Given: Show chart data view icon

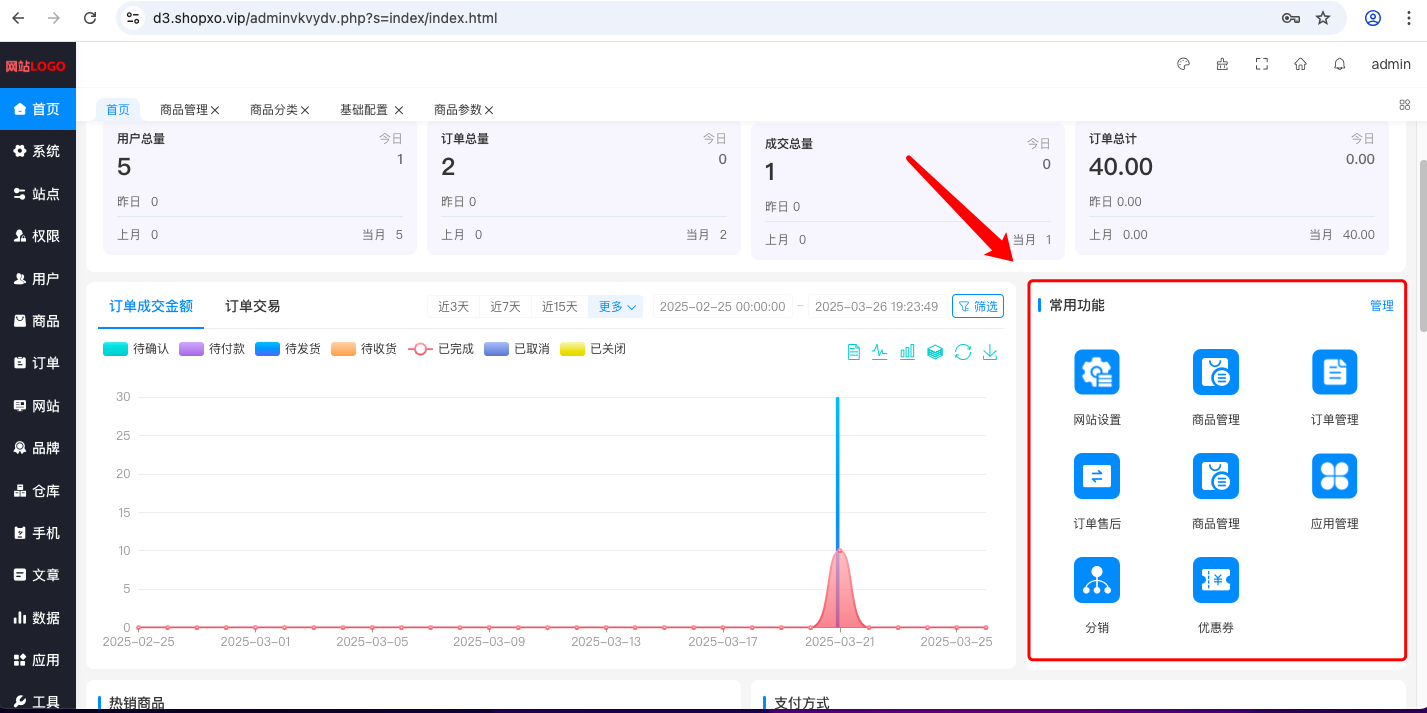Looking at the screenshot, I should [x=853, y=352].
